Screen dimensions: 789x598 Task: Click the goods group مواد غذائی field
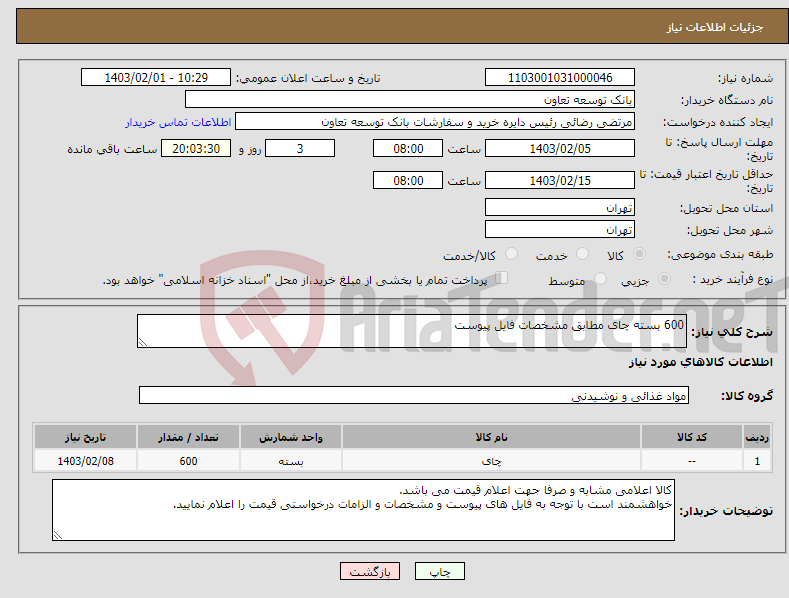(x=414, y=396)
